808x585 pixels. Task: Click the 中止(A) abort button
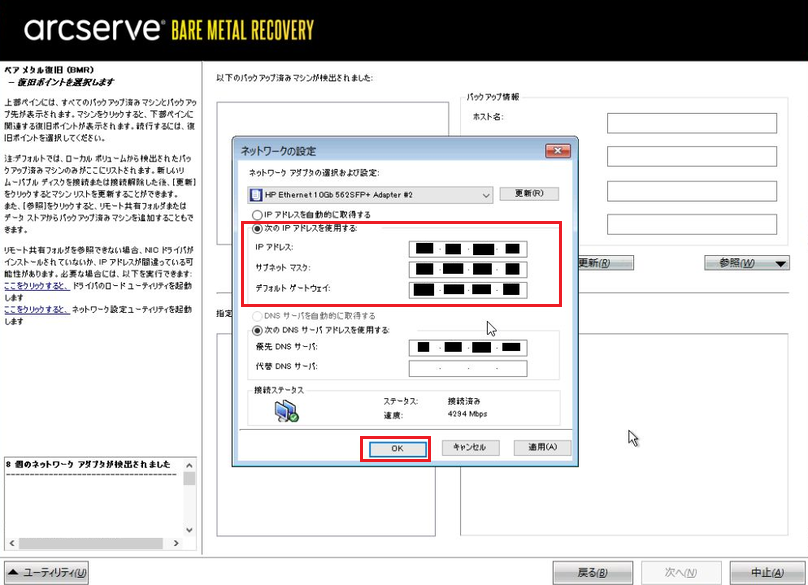[x=767, y=573]
